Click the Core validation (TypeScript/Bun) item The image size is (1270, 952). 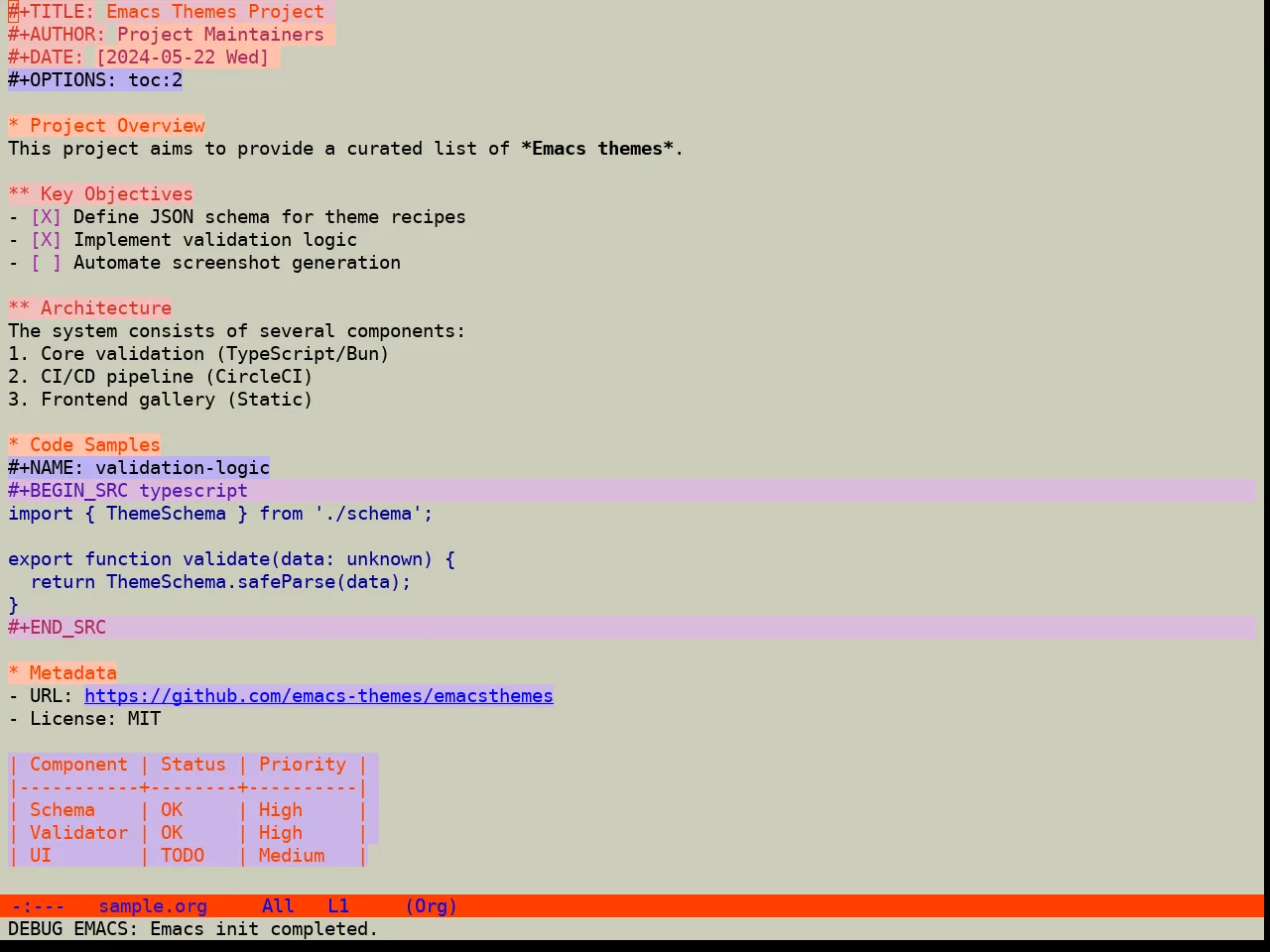point(198,354)
